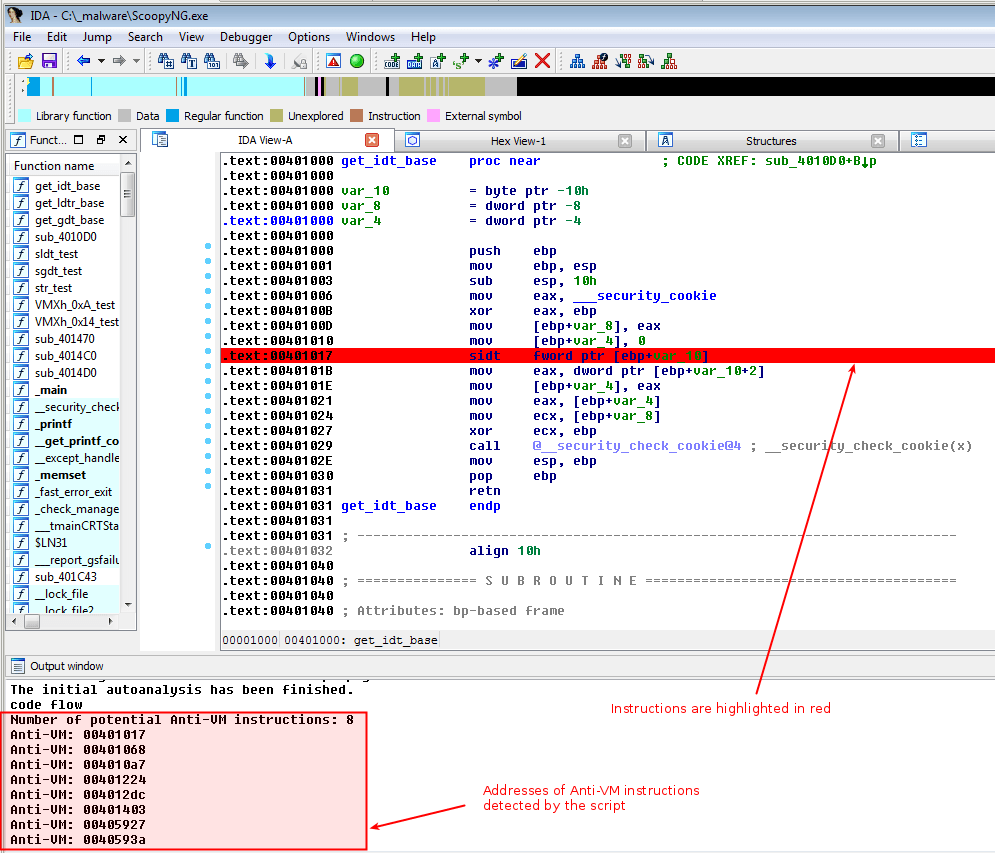Open the Debugger menu
The width and height of the screenshot is (995, 853).
(245, 37)
